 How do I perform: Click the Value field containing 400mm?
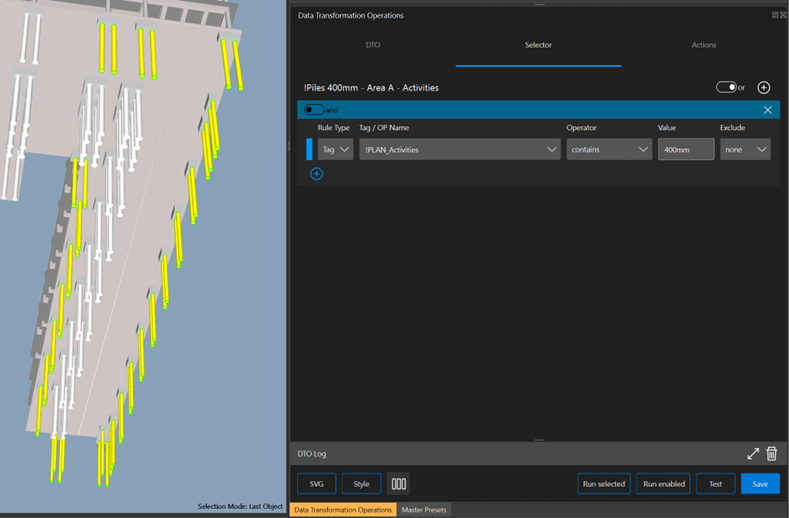[x=686, y=149]
